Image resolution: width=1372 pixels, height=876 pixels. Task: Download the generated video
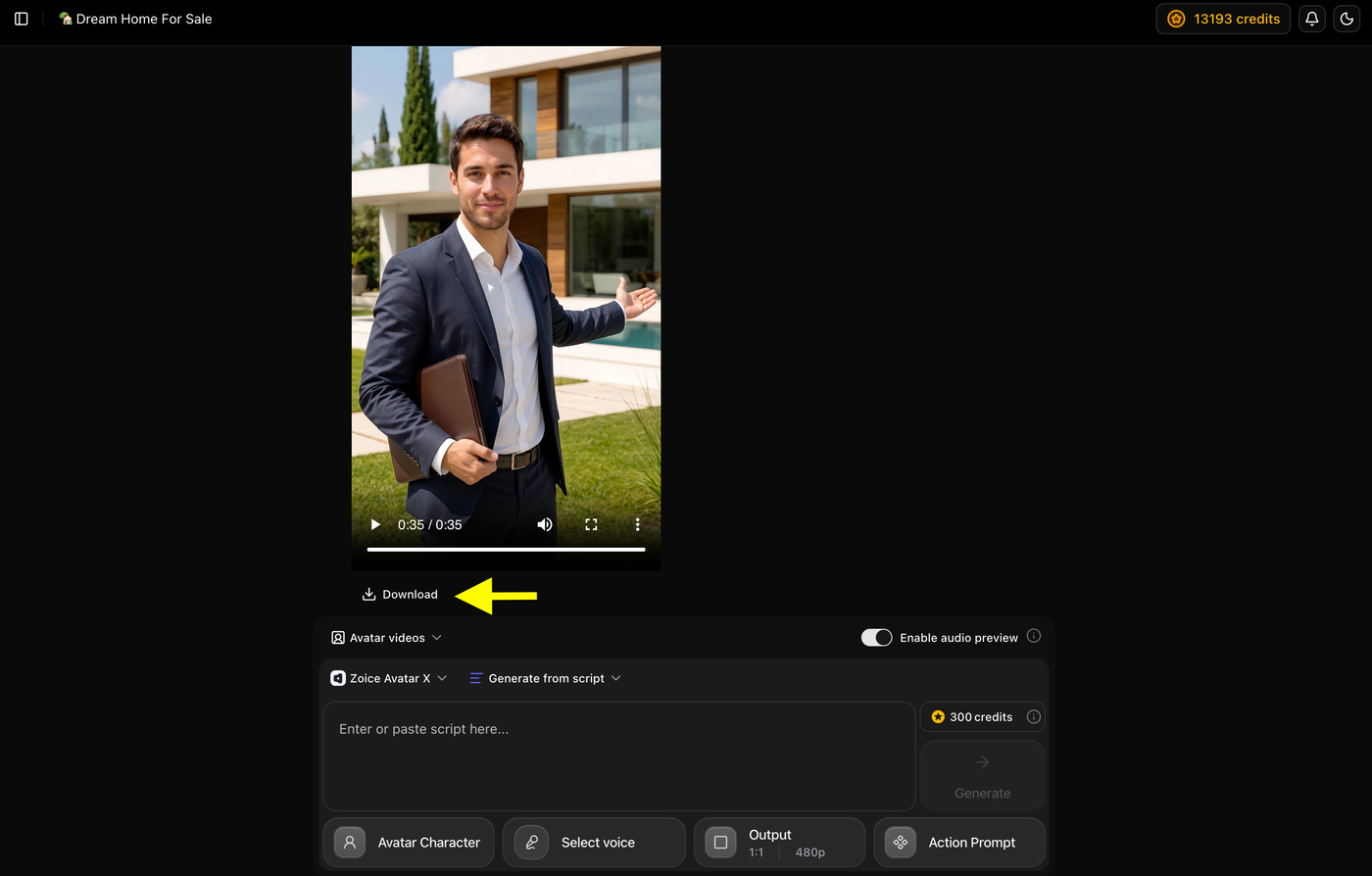[400, 594]
